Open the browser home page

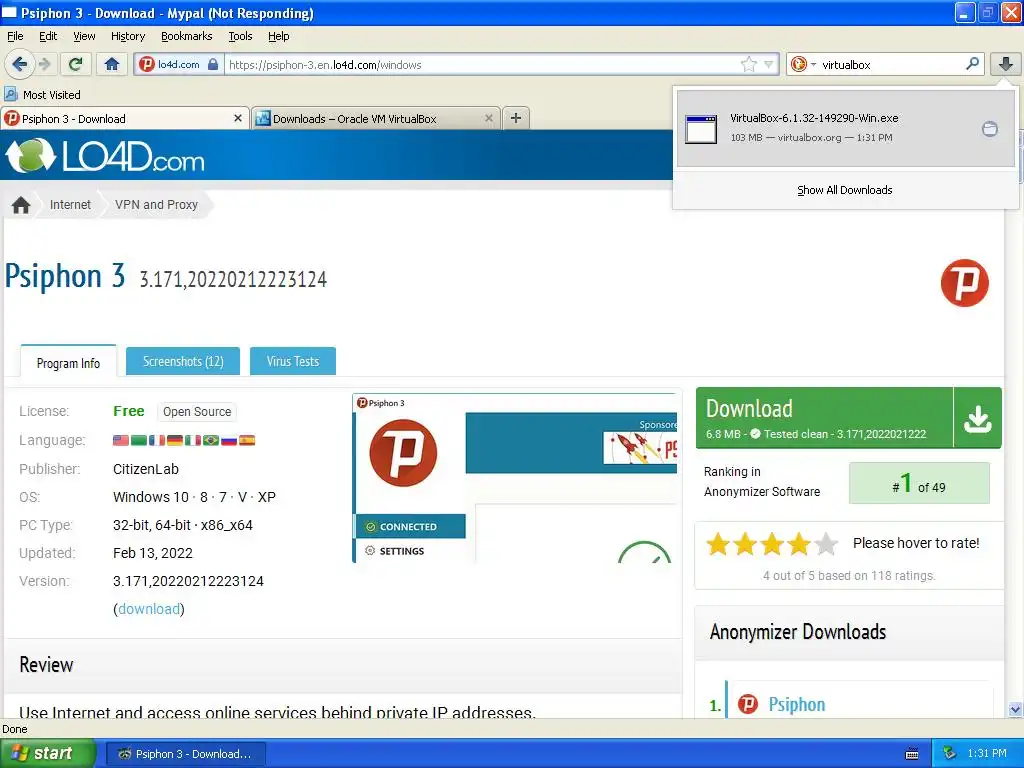tap(112, 64)
